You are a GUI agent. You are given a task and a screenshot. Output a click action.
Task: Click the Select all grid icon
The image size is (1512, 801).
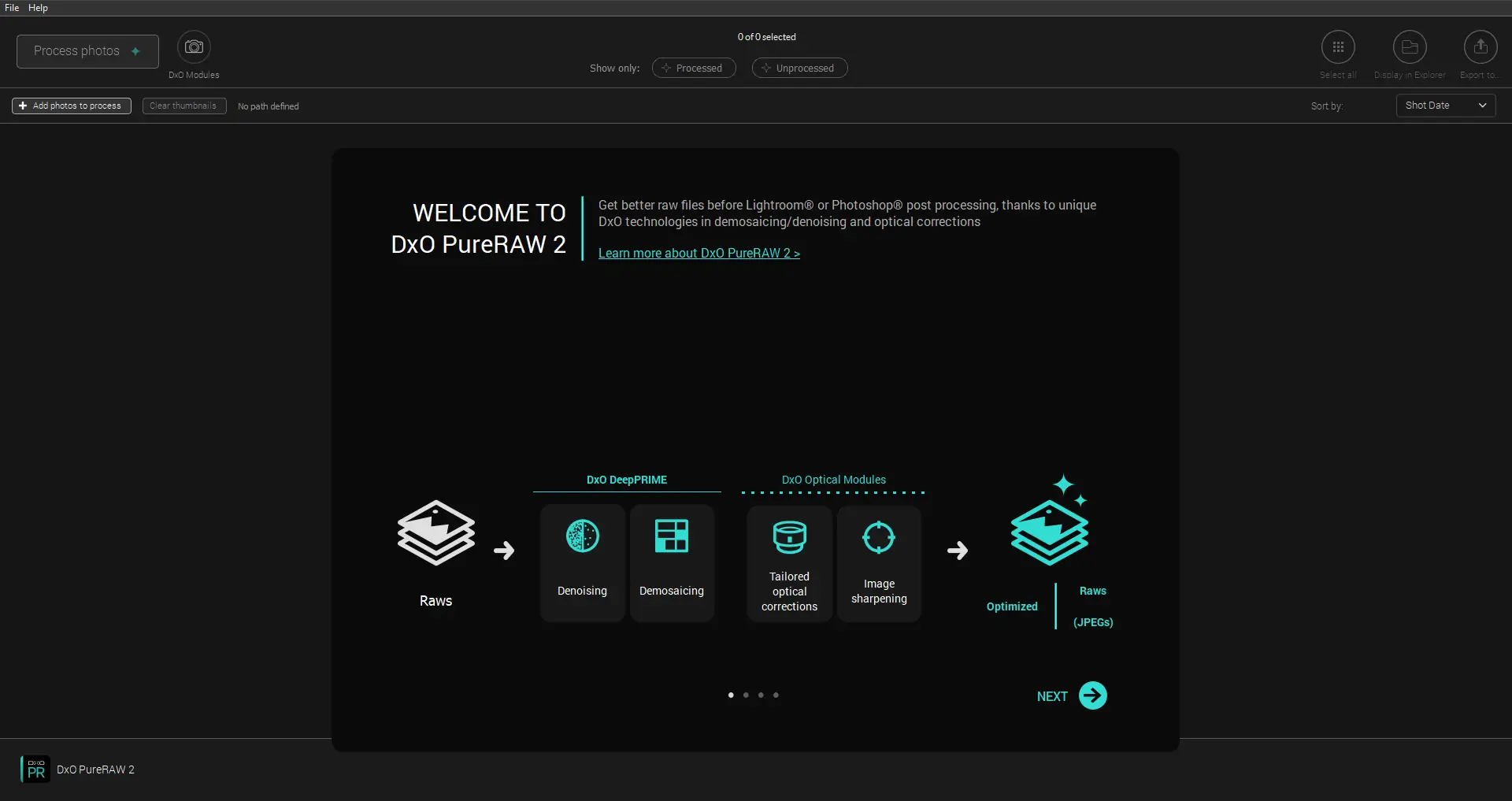(x=1338, y=47)
